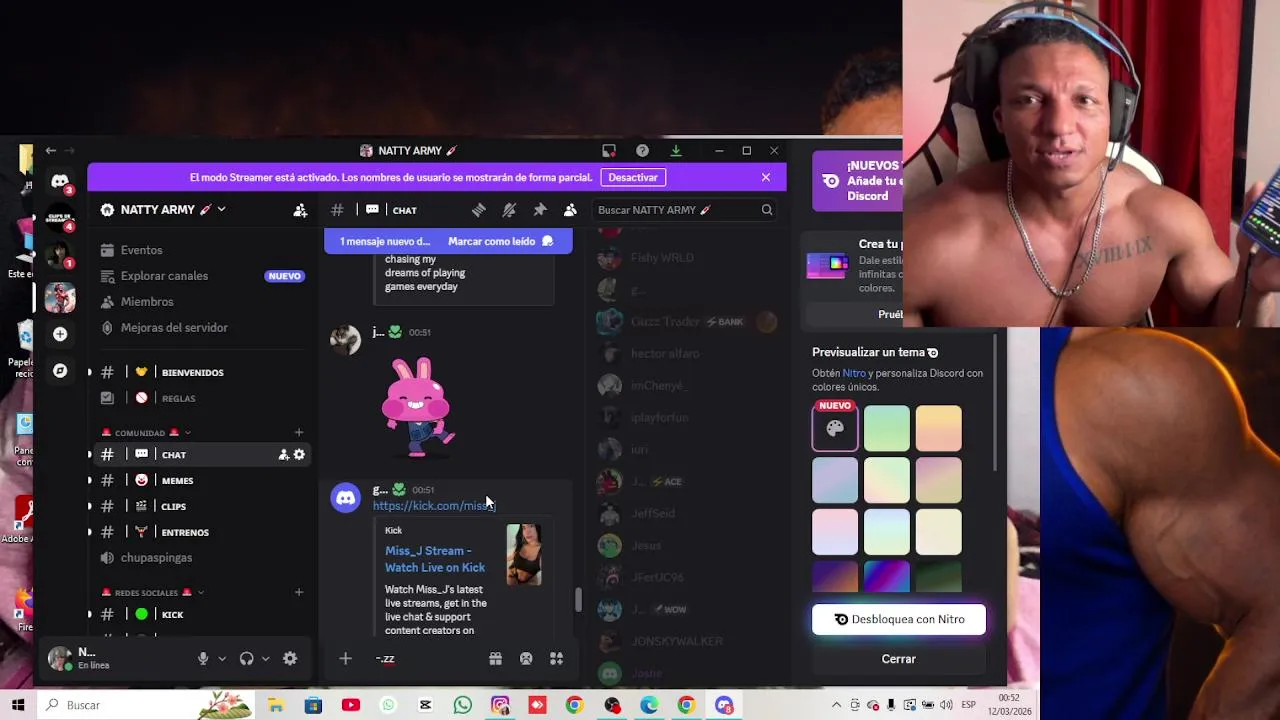Screen dimensions: 1280x720
Task: Toggle headphones deafen in user panel
Action: (x=246, y=659)
